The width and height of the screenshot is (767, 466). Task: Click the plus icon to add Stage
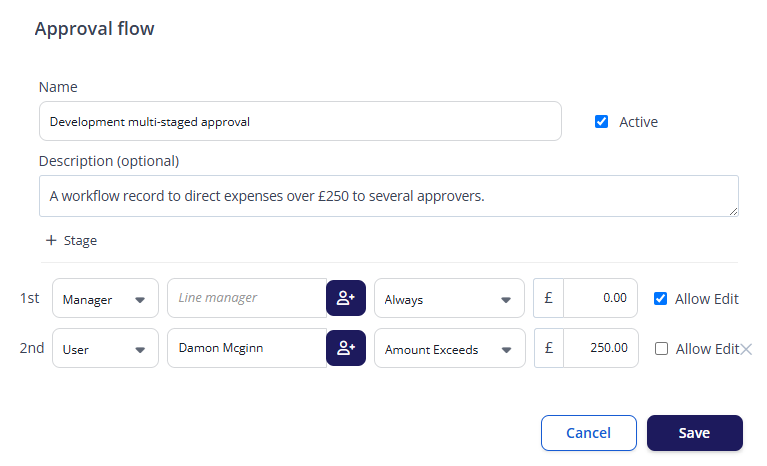coord(51,240)
